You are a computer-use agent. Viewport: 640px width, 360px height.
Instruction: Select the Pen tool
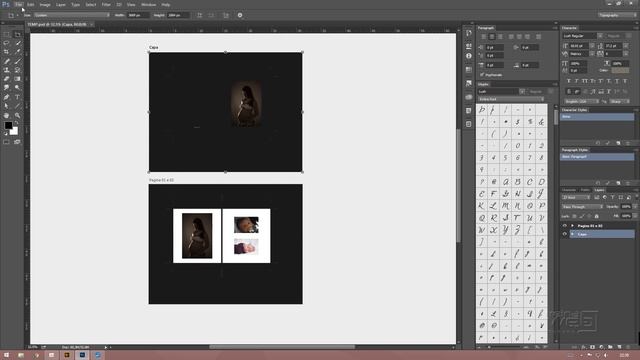[x=7, y=97]
